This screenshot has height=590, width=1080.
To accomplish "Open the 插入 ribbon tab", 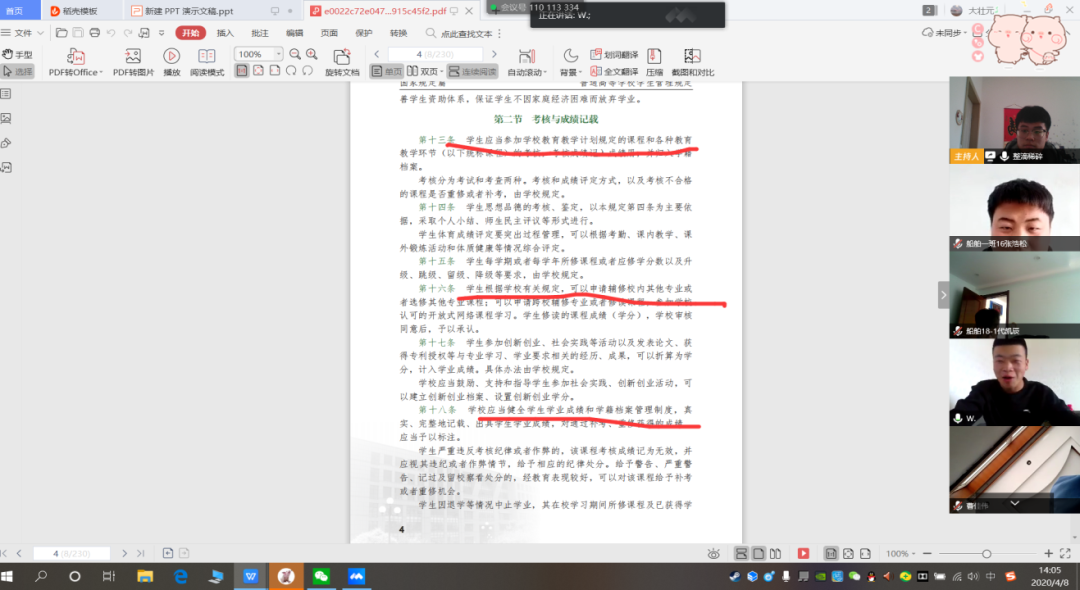I will click(225, 33).
